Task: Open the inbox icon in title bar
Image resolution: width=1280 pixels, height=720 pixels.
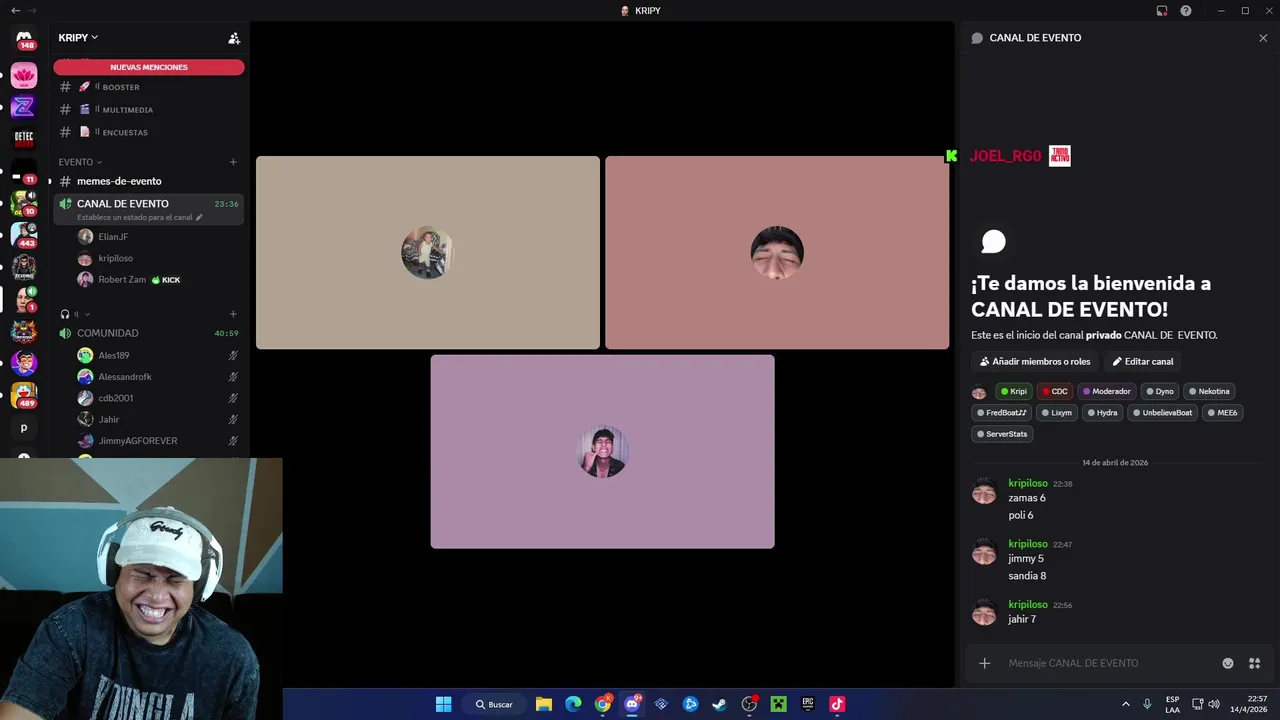Action: (1162, 11)
